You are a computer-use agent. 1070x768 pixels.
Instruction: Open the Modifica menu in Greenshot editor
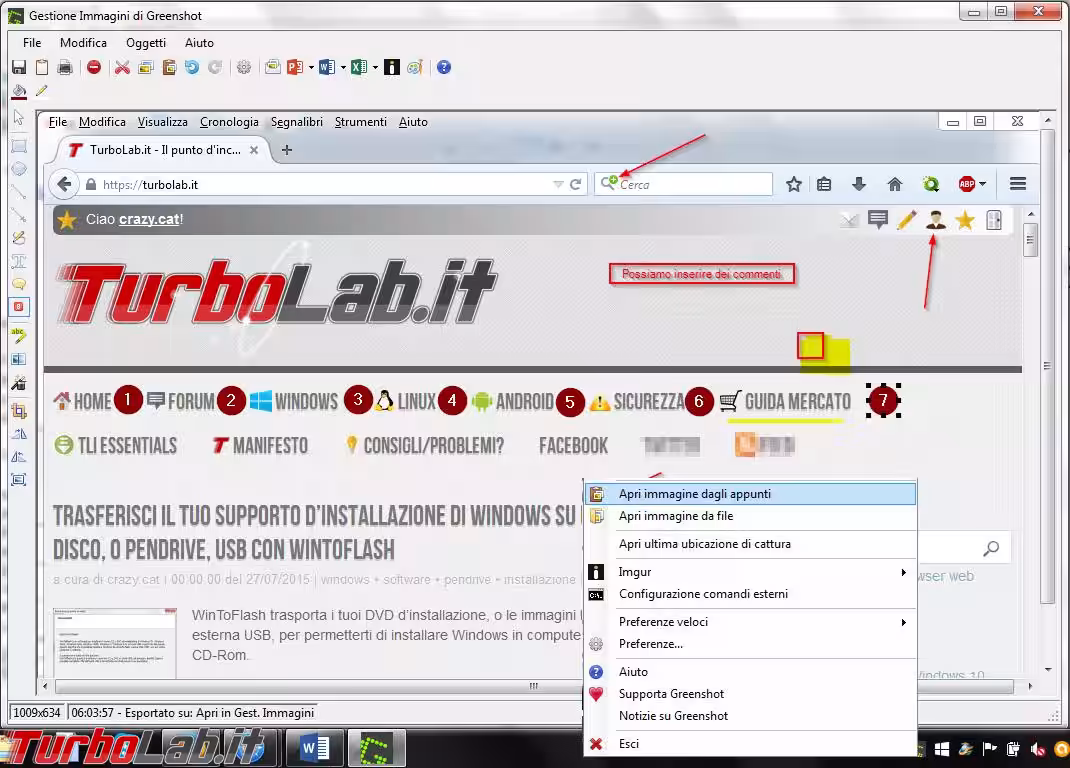[x=83, y=42]
